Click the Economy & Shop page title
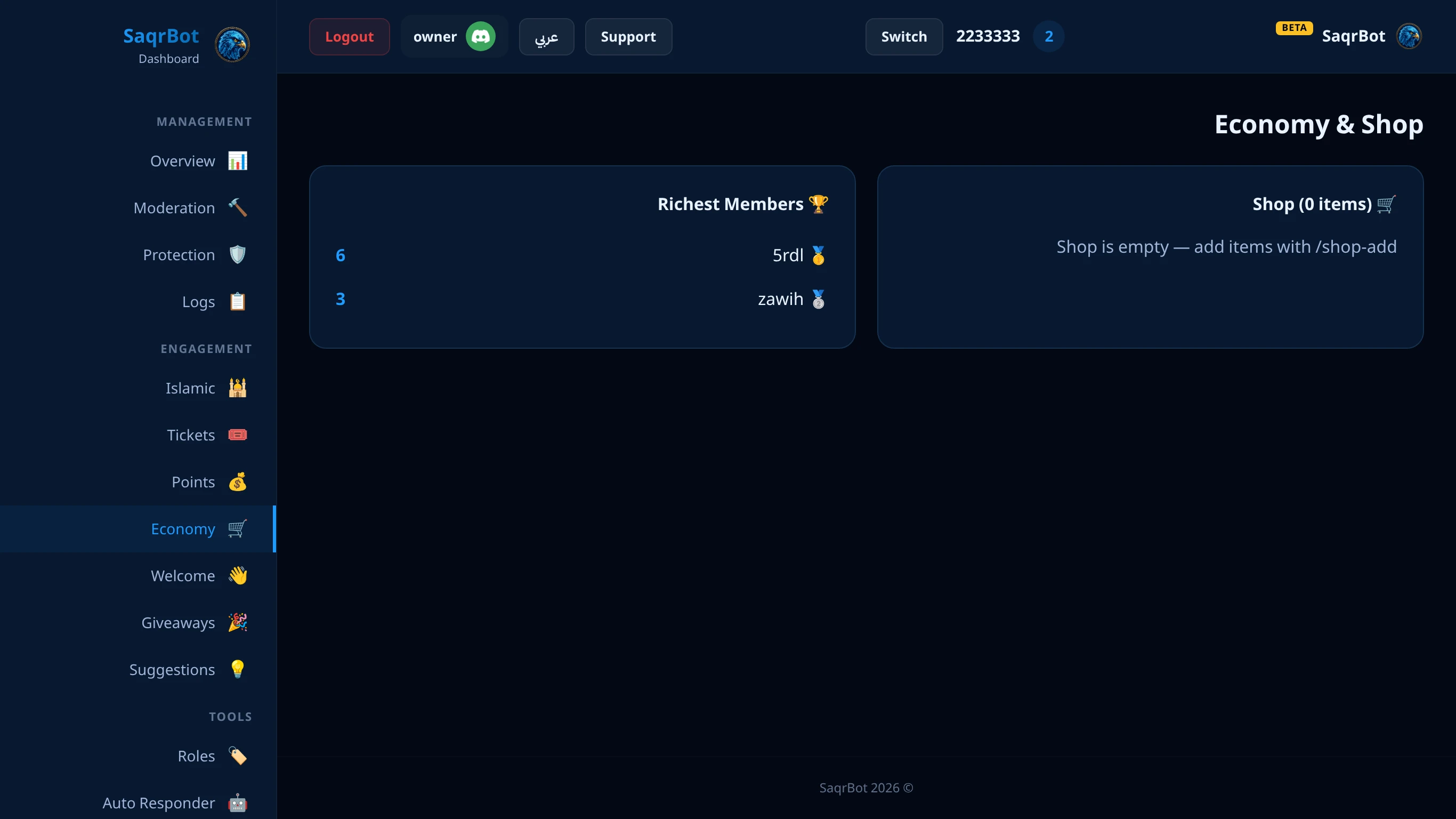 pyautogui.click(x=1319, y=124)
